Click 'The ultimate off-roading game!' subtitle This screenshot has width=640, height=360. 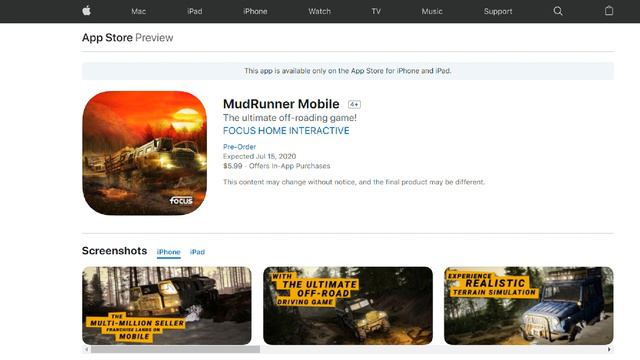click(290, 118)
